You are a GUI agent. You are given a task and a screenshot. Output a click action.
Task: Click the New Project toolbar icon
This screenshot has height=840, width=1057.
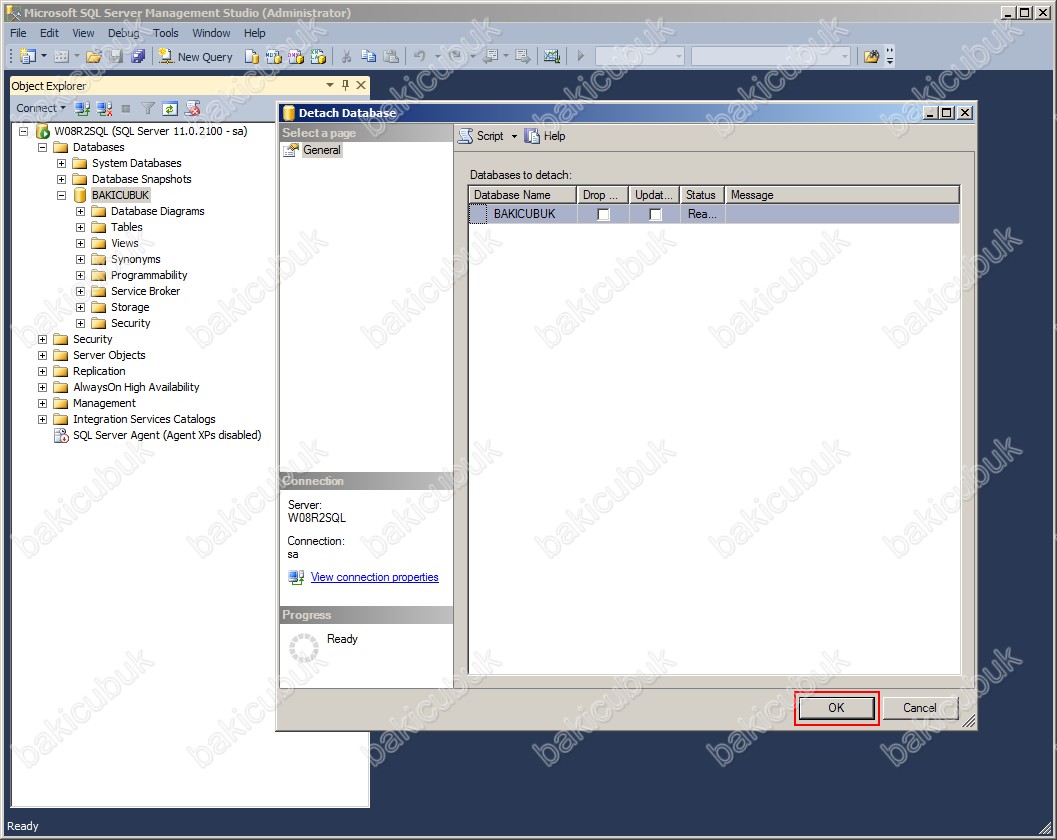28,57
